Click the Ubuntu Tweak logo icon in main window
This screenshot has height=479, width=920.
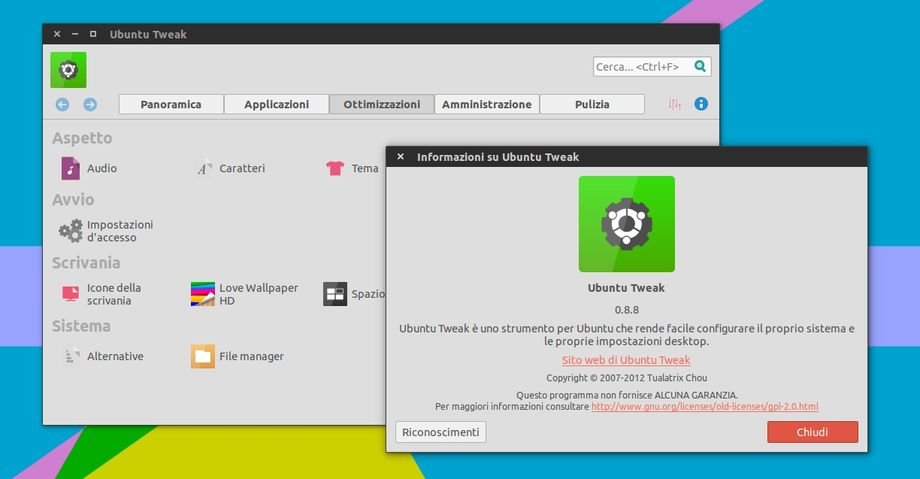(68, 70)
